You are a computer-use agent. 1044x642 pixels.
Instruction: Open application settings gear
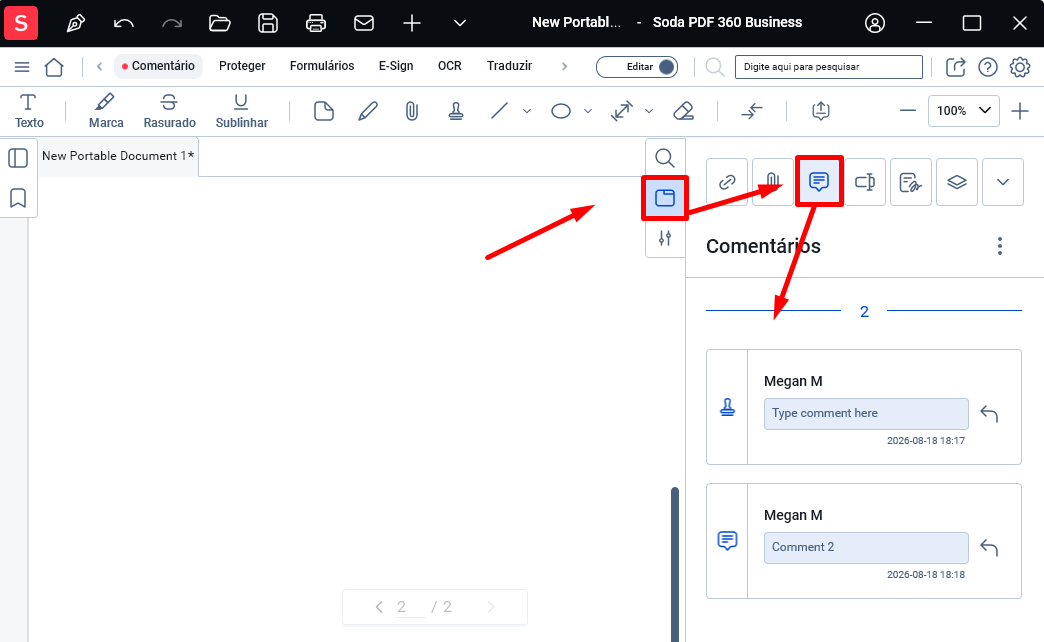pos(1019,67)
